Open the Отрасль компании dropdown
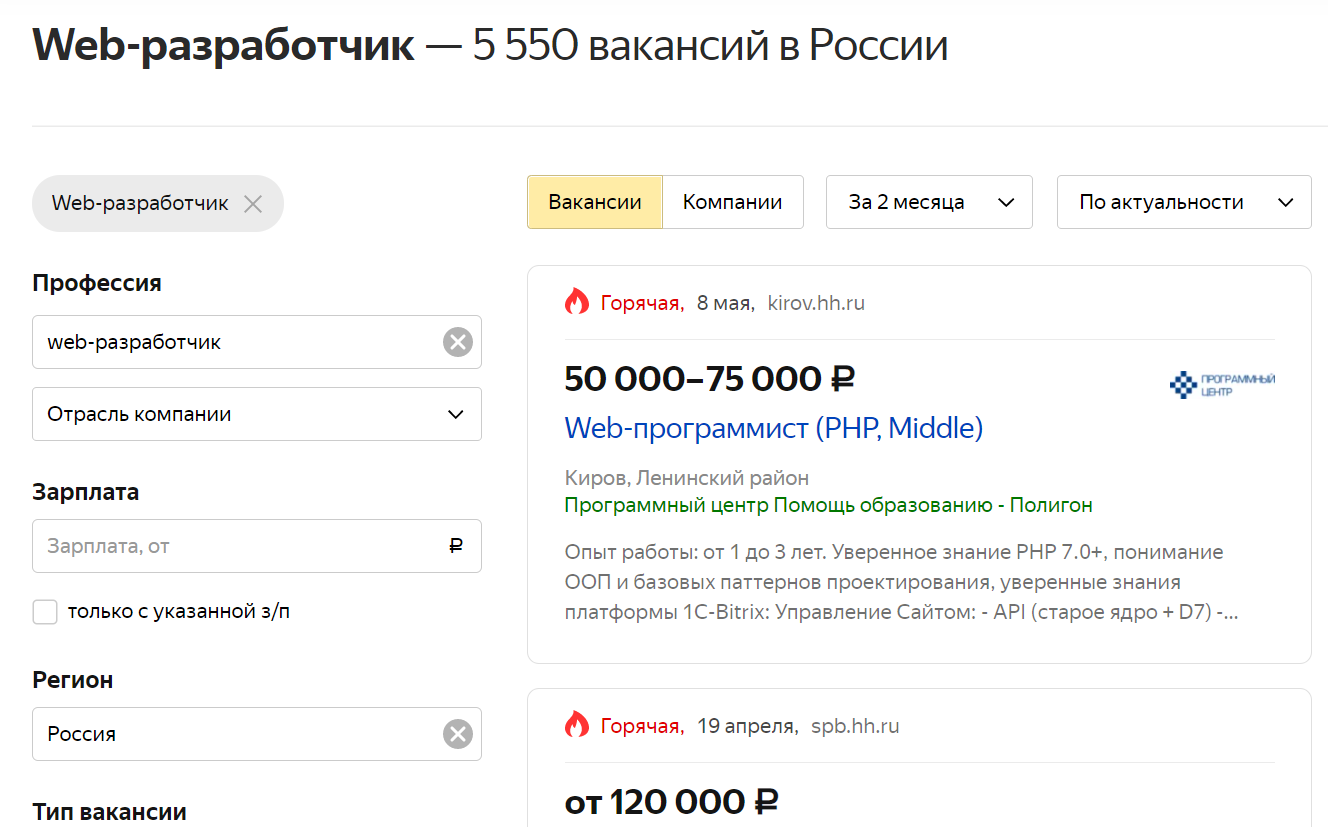The width and height of the screenshot is (1328, 827). coord(257,414)
